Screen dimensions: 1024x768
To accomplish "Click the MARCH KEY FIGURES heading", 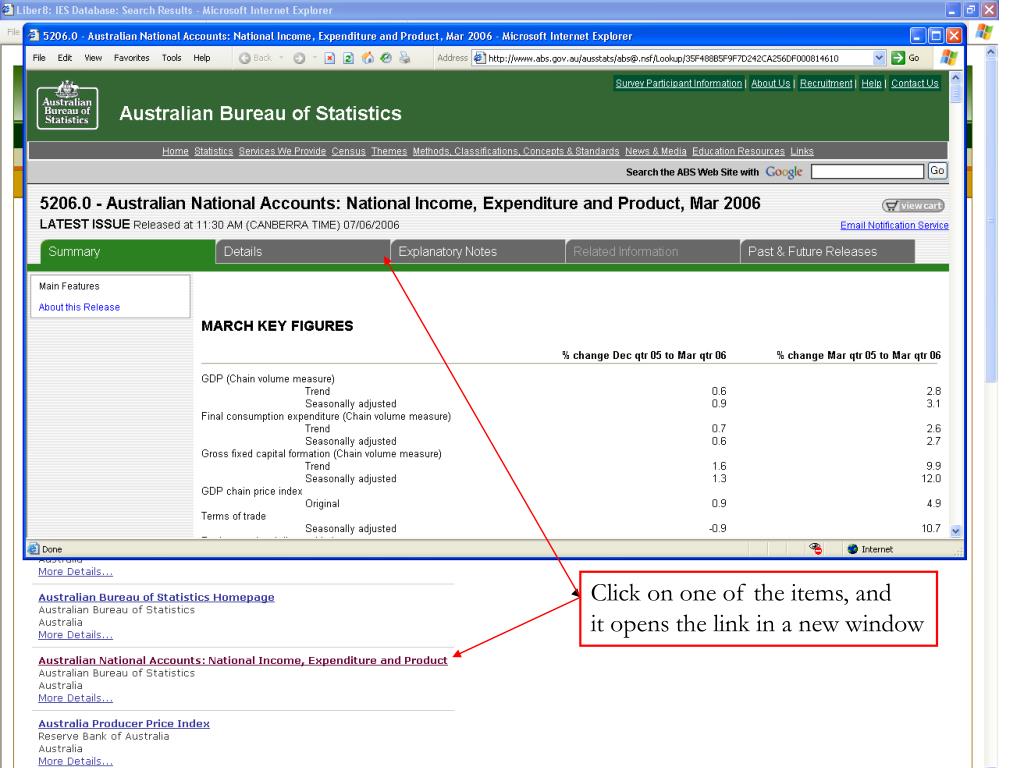I will [277, 326].
